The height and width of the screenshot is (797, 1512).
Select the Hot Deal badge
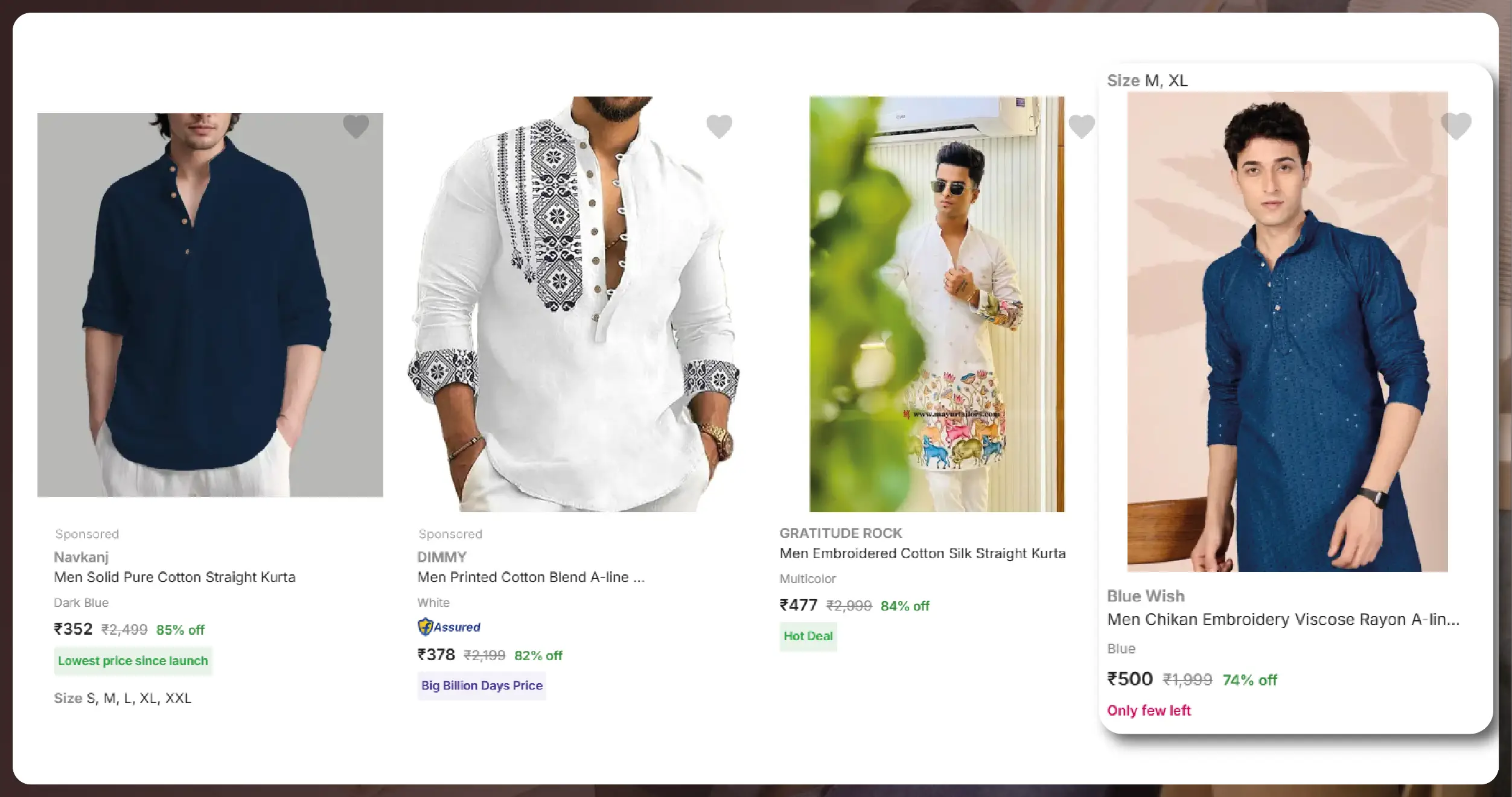[x=808, y=637]
